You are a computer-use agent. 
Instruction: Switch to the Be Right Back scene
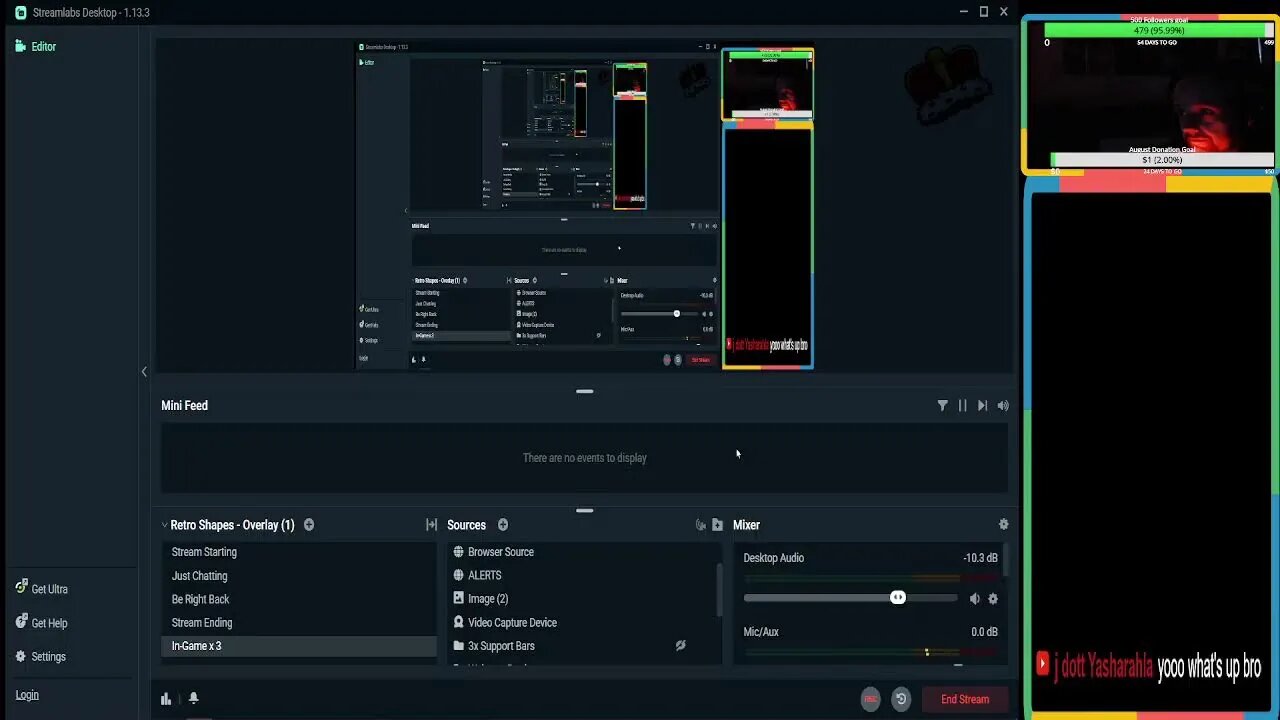tap(299, 599)
